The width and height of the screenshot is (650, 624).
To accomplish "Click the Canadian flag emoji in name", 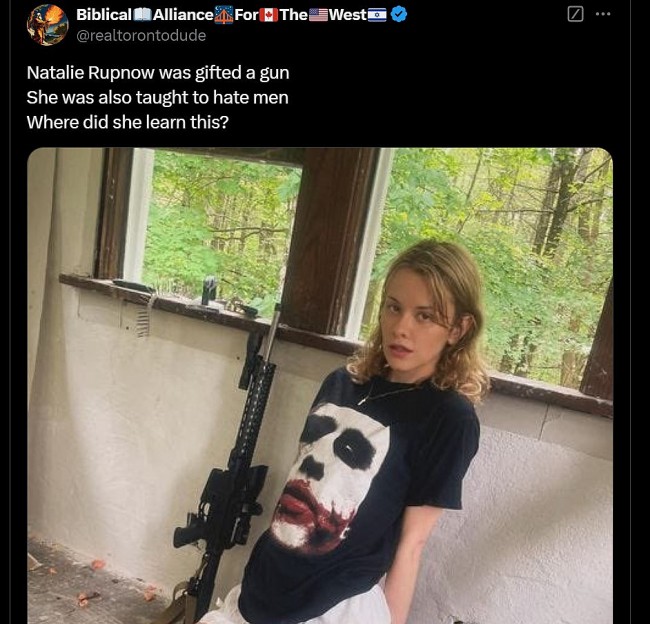I will (268, 15).
